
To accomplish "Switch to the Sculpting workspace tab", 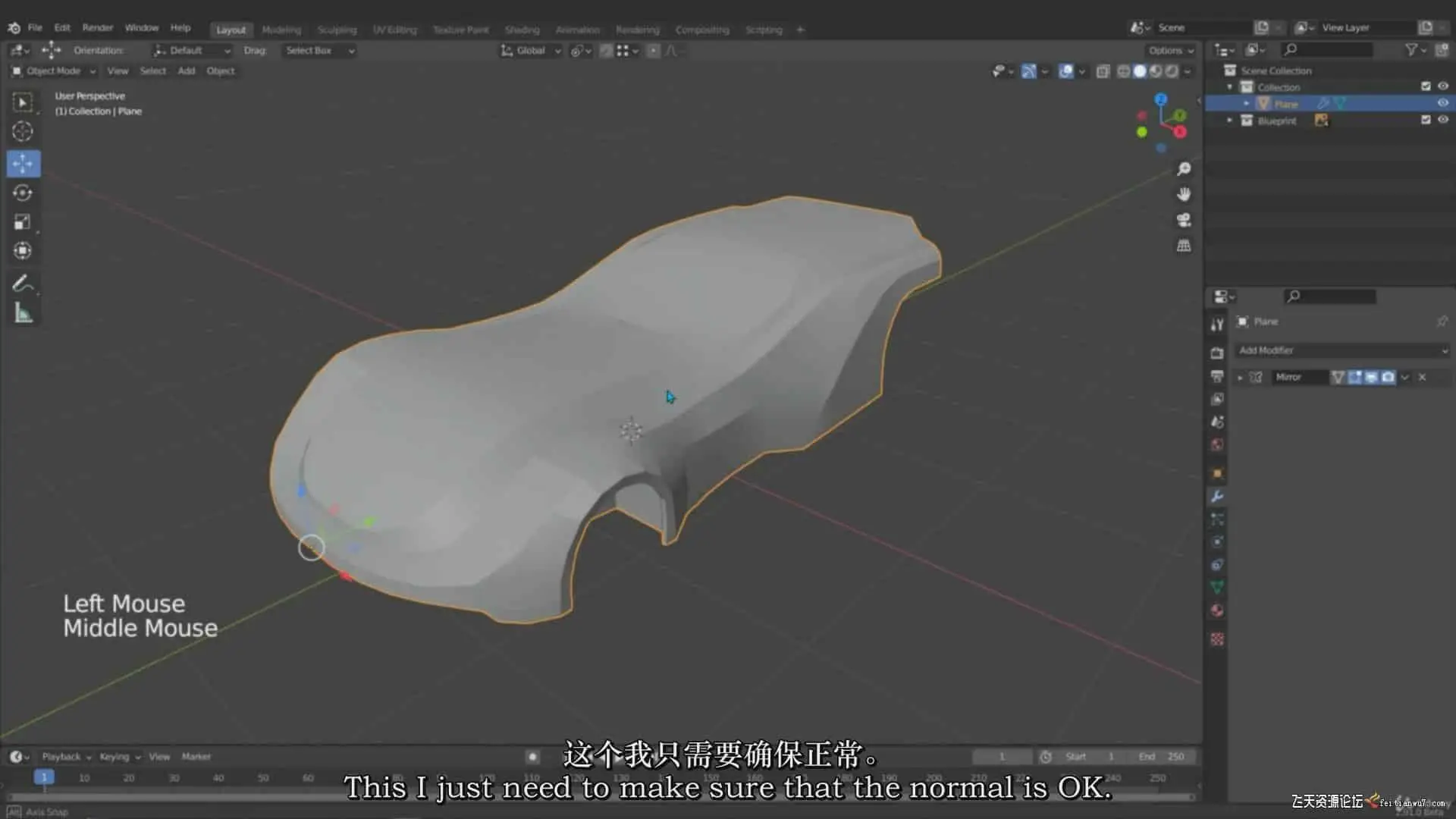I will tap(337, 30).
